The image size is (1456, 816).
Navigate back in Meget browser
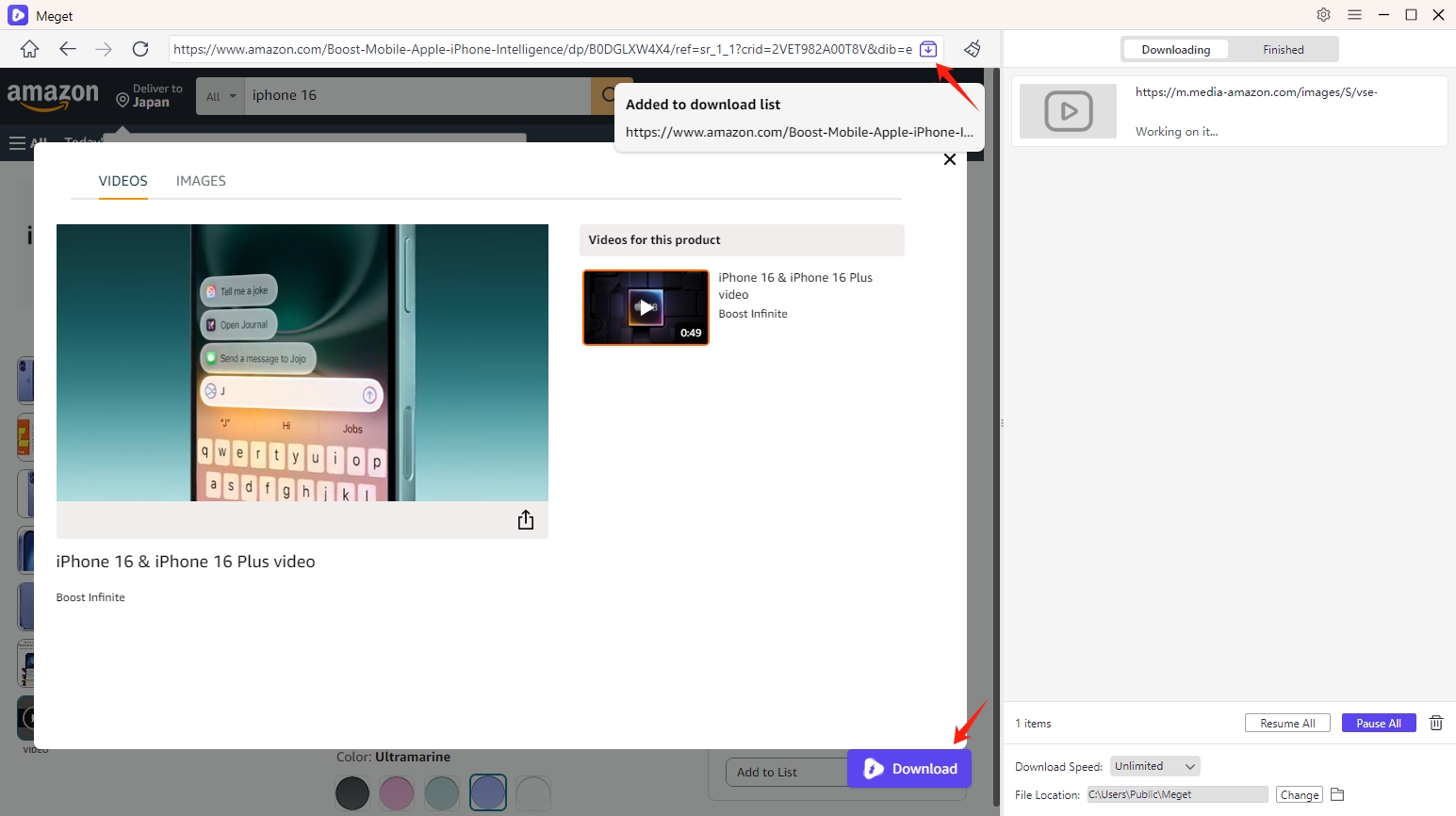click(67, 49)
